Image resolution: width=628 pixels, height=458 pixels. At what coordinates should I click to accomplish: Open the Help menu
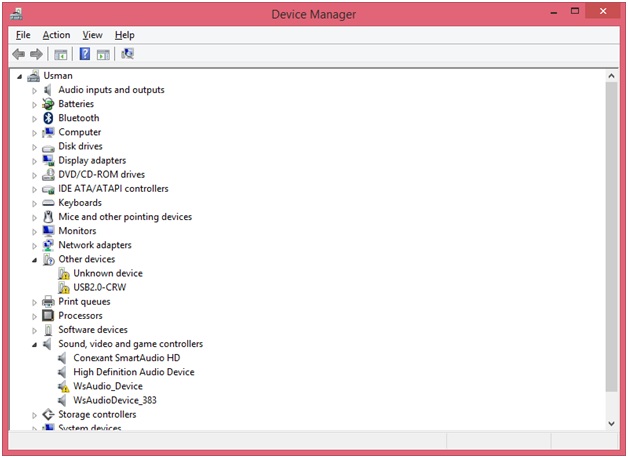[125, 35]
